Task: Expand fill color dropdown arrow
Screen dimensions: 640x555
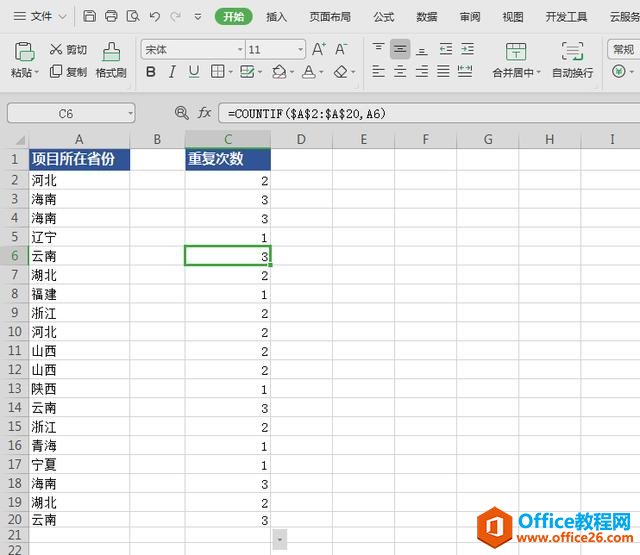Action: tap(292, 73)
